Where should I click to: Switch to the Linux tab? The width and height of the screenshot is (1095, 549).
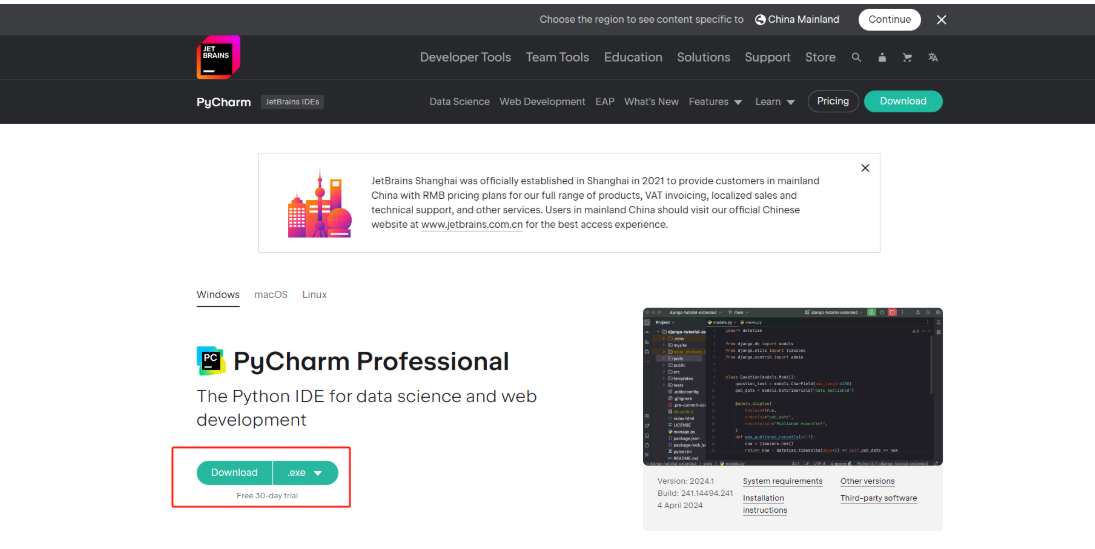314,295
